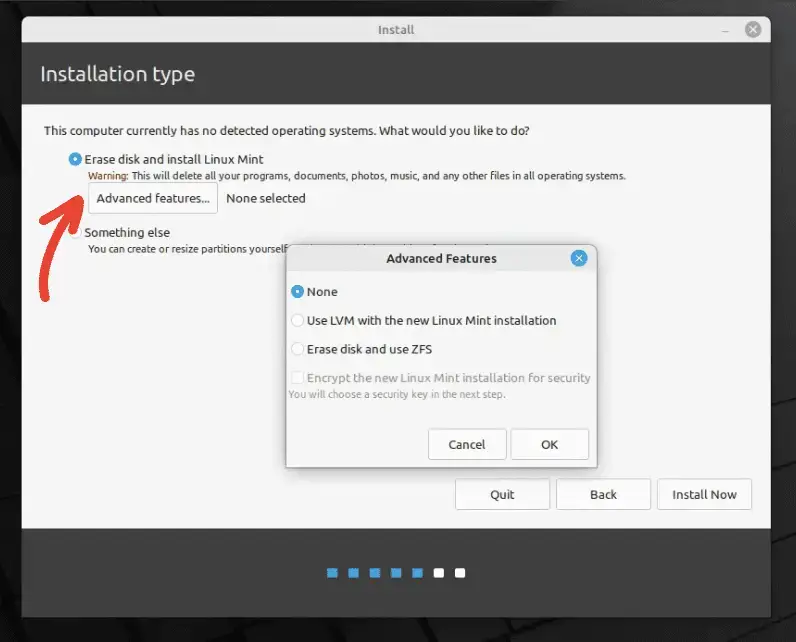Screen dimensions: 796x642
Task: Click the Warning text about deleting files
Action: click(x=357, y=176)
